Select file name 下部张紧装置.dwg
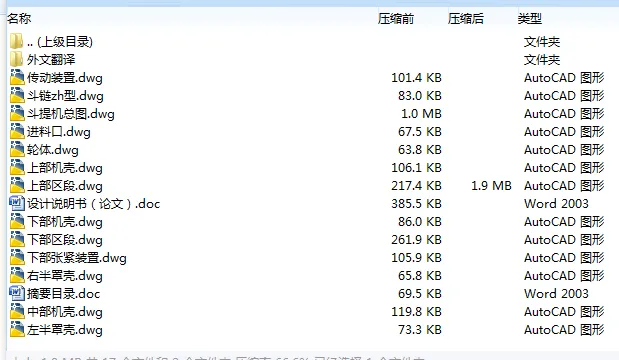619x360 pixels. tap(77, 258)
